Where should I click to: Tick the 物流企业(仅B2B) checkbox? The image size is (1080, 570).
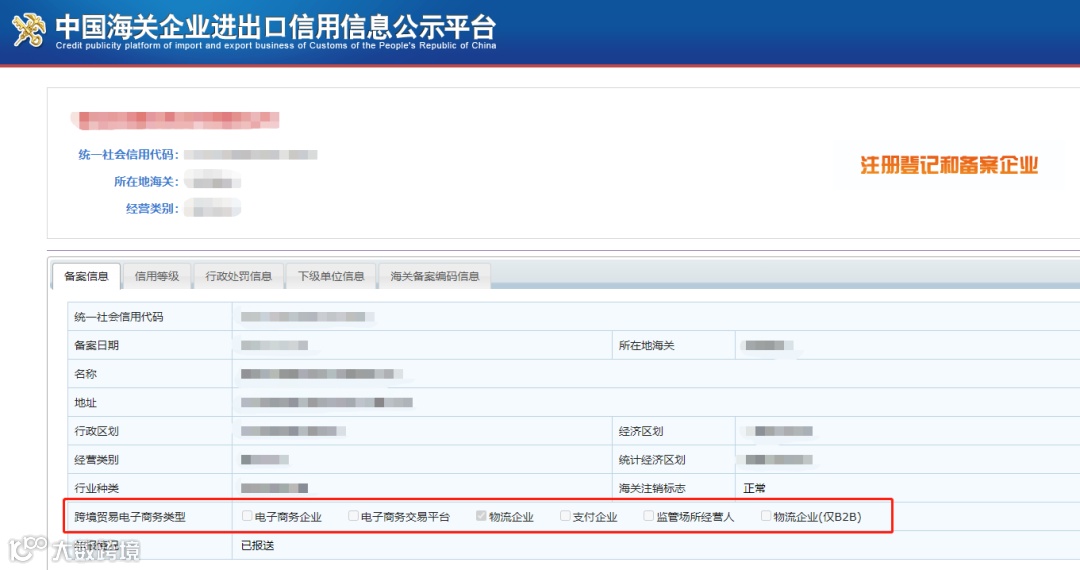coord(766,516)
